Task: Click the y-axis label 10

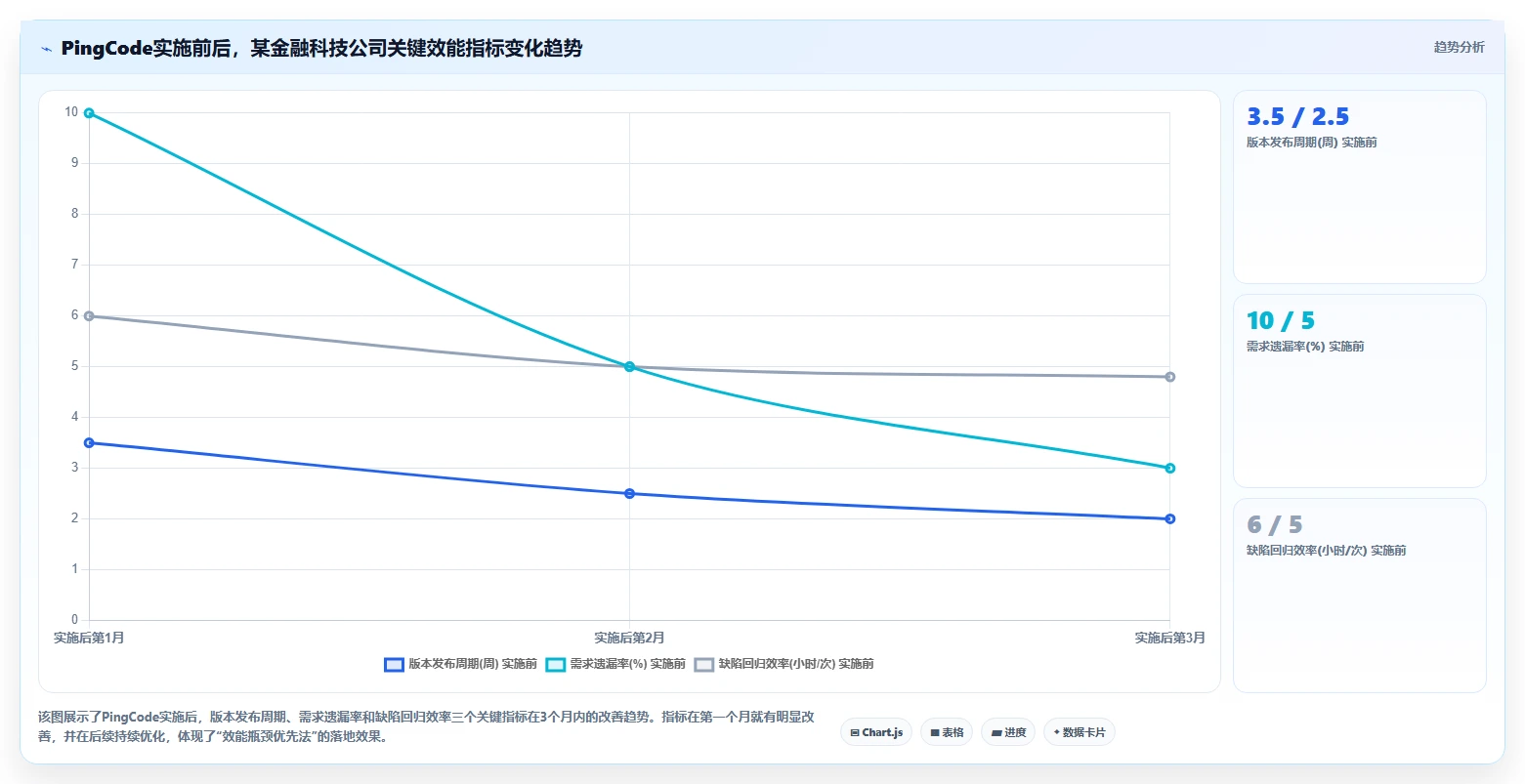Action: point(71,112)
